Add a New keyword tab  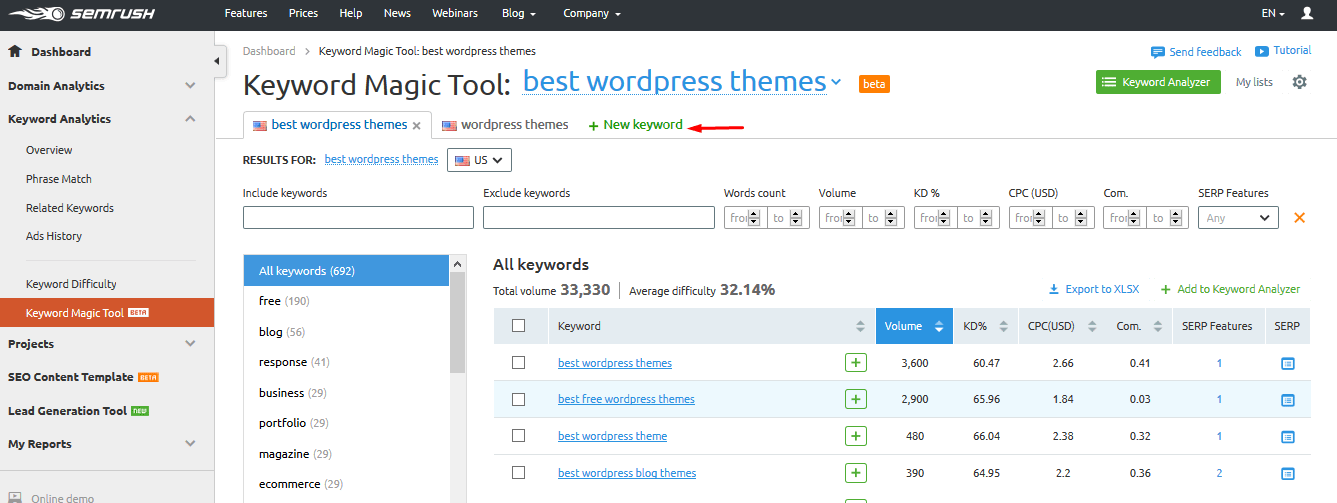tap(636, 125)
